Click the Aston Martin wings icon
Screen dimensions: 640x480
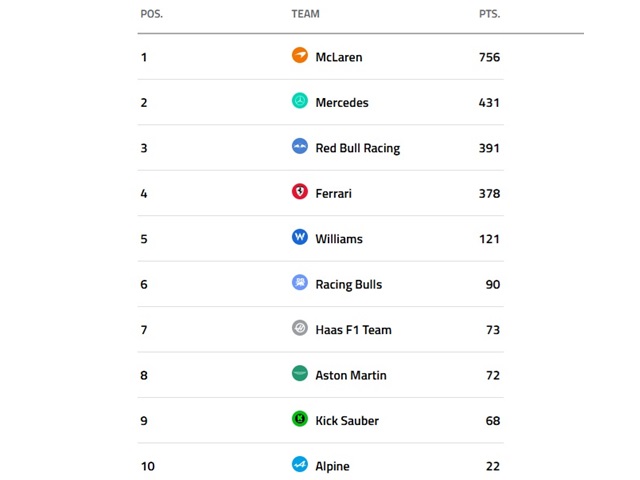tap(299, 374)
